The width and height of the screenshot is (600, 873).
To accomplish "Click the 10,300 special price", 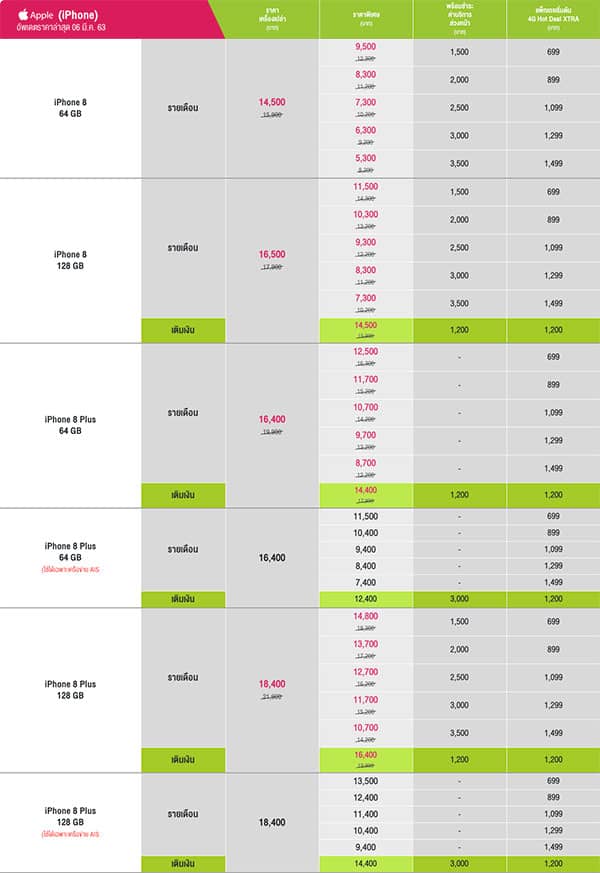I will [x=366, y=214].
